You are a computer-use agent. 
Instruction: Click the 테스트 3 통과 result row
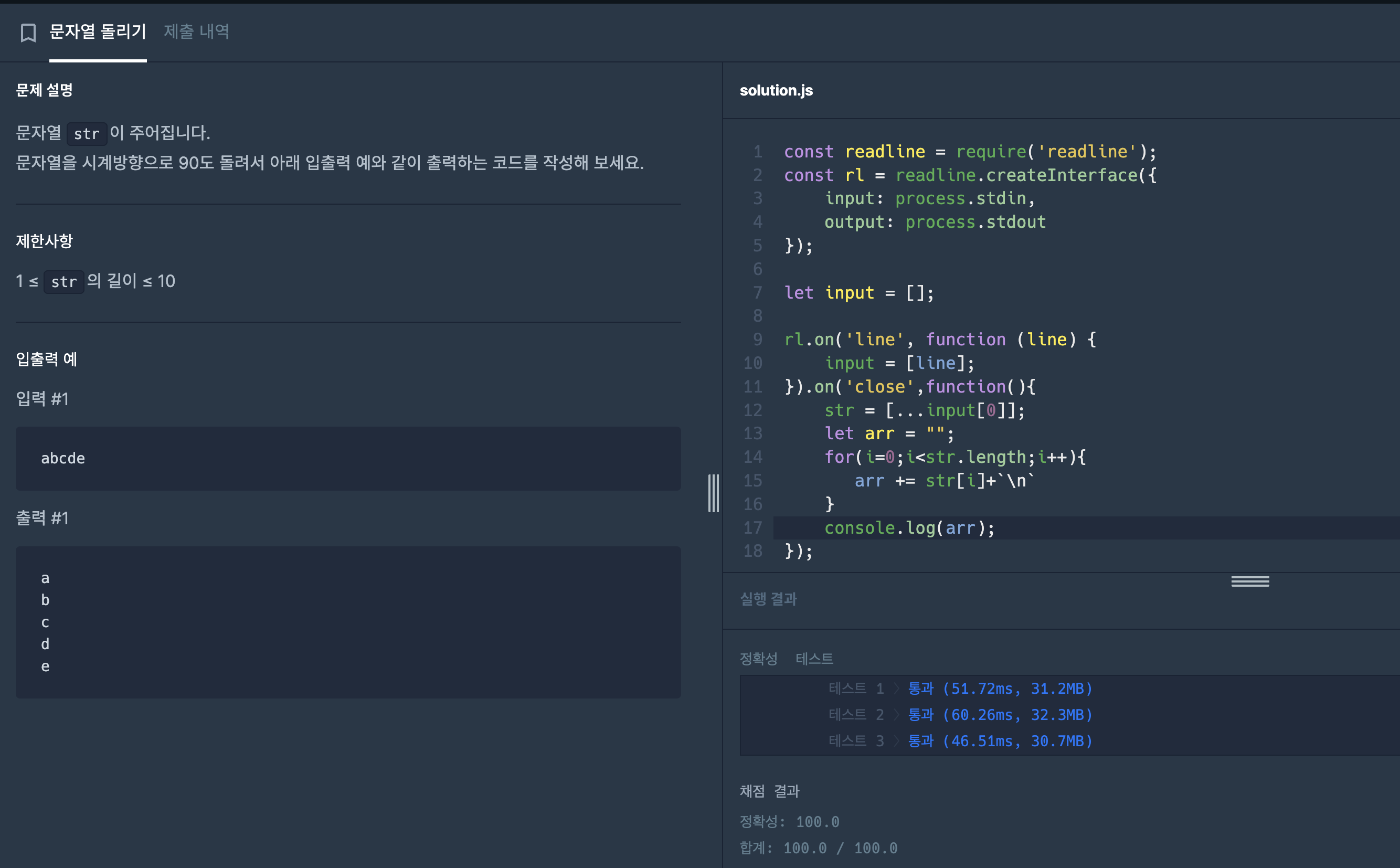960,741
